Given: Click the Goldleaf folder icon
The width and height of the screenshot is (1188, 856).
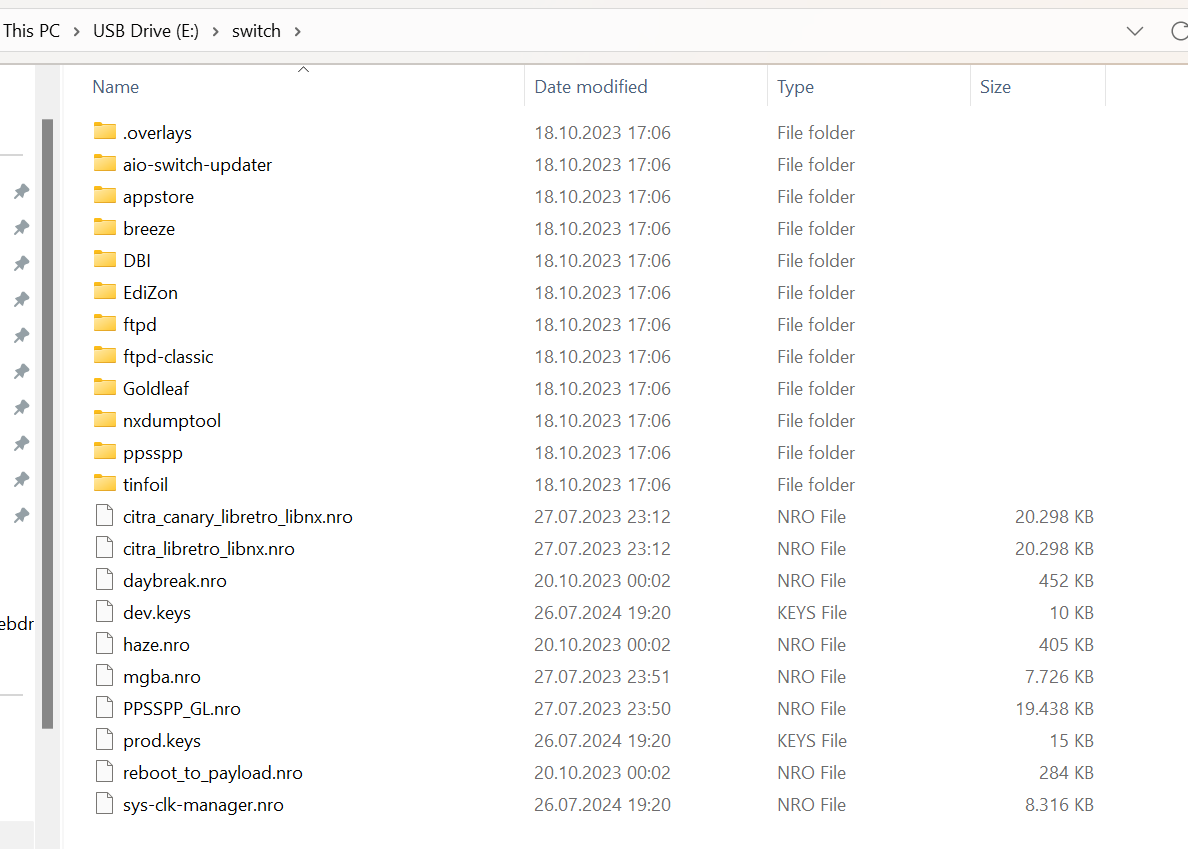Looking at the screenshot, I should click(105, 388).
